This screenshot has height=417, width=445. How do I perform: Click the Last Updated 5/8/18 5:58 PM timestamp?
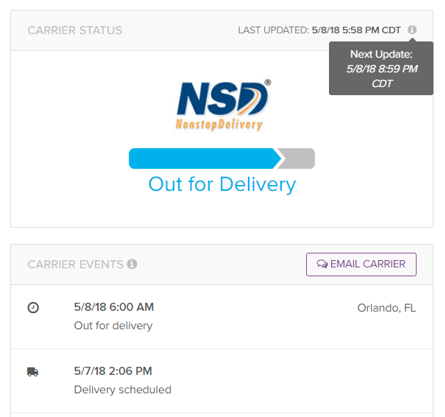356,30
